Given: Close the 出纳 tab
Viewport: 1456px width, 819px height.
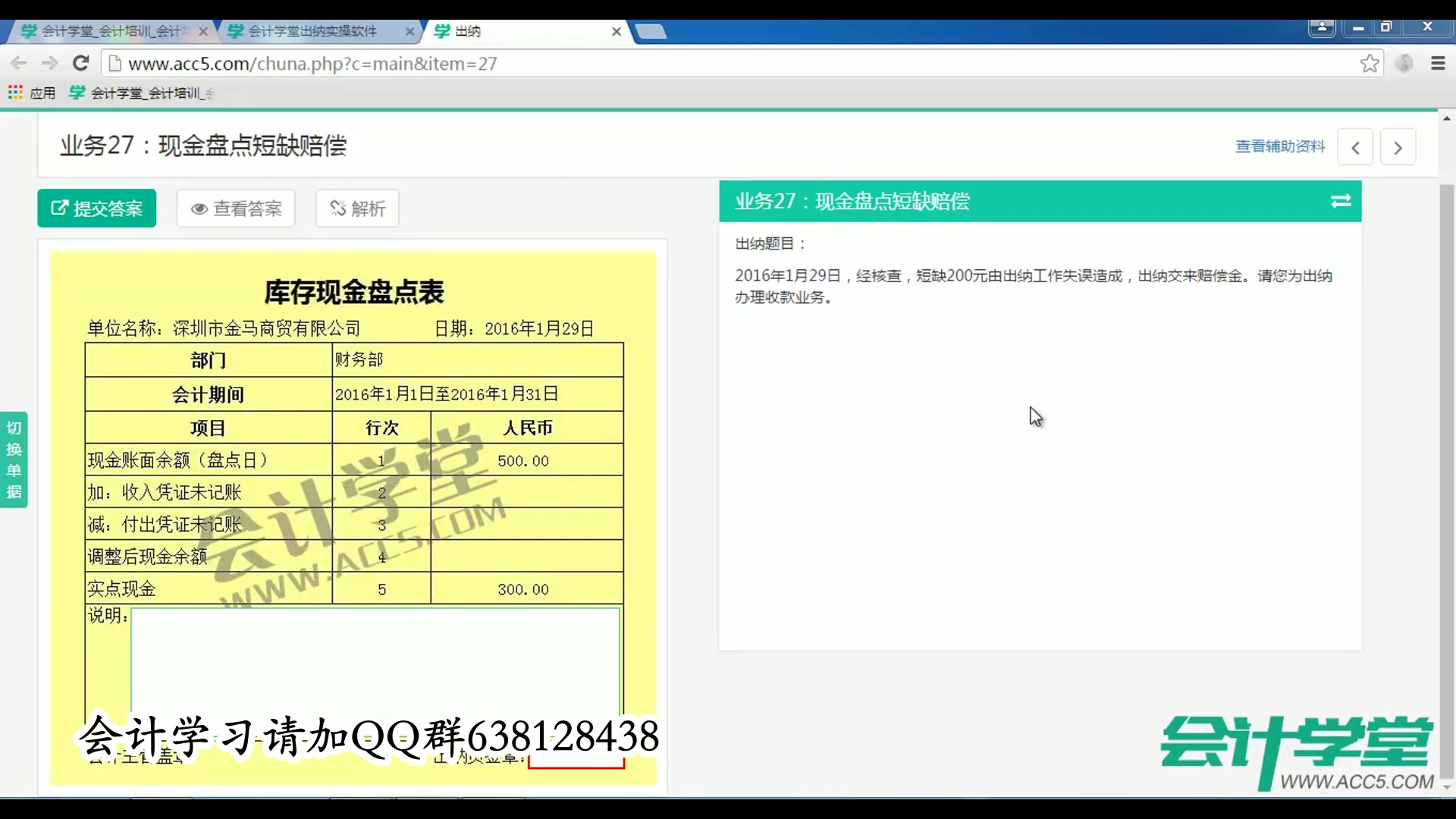Looking at the screenshot, I should pos(617,31).
